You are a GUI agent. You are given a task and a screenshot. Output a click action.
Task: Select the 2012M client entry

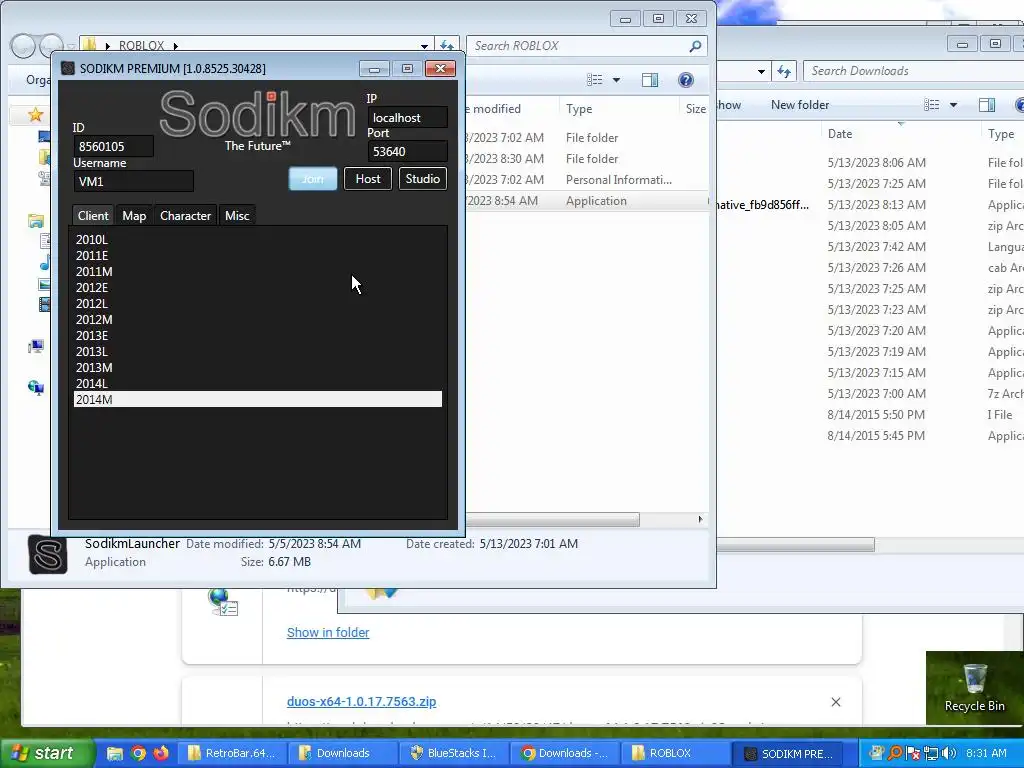coord(257,319)
